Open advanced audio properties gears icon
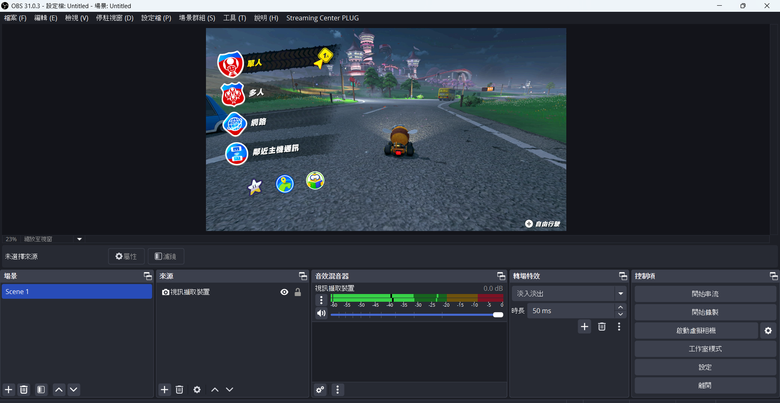This screenshot has height=403, width=780. (x=320, y=390)
